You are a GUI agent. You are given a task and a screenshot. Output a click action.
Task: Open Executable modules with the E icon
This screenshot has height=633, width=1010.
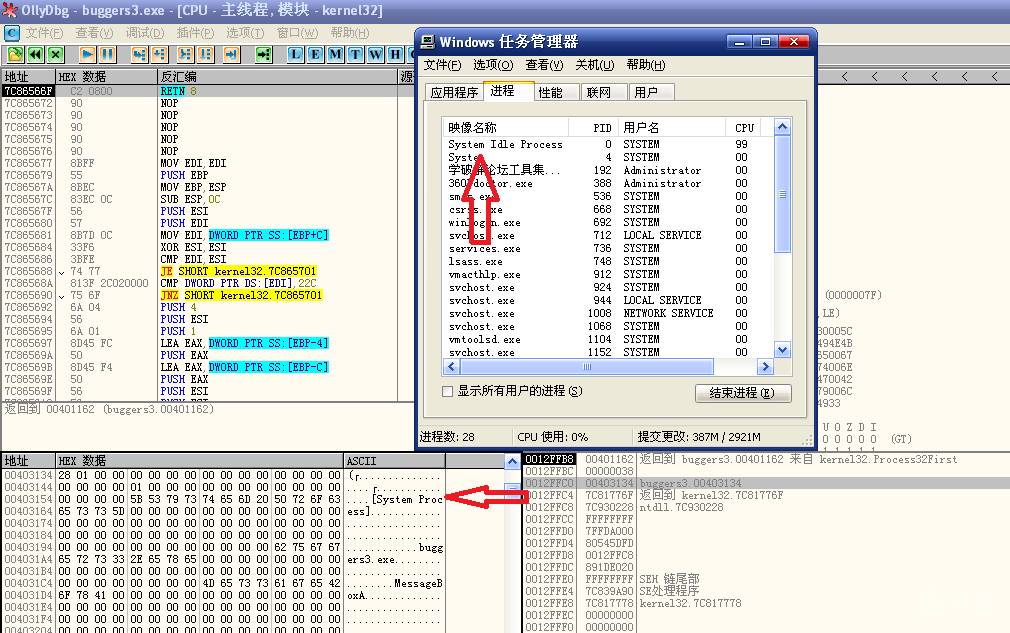coord(315,55)
